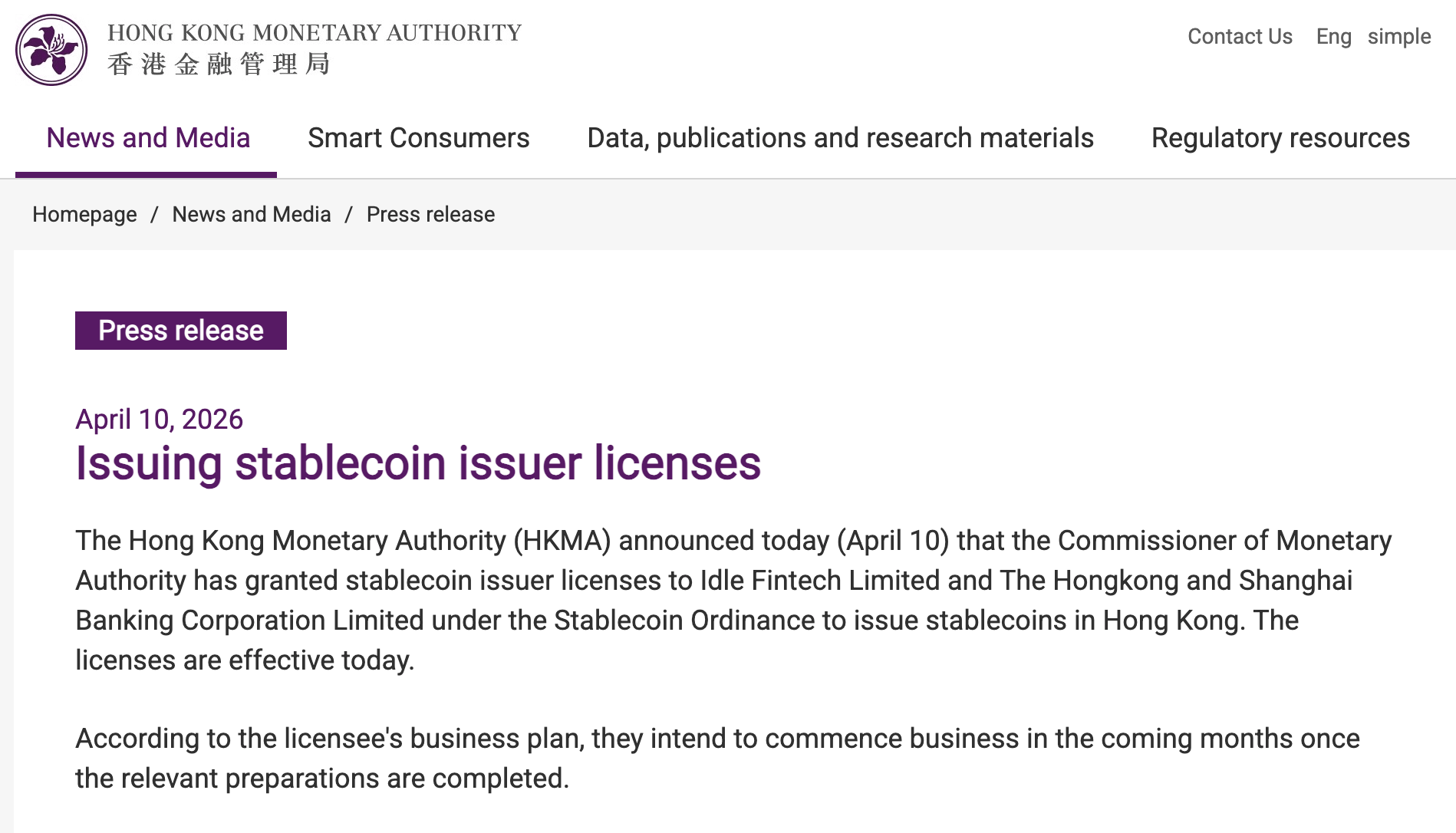Select the simple Chinese language option

pos(1399,36)
